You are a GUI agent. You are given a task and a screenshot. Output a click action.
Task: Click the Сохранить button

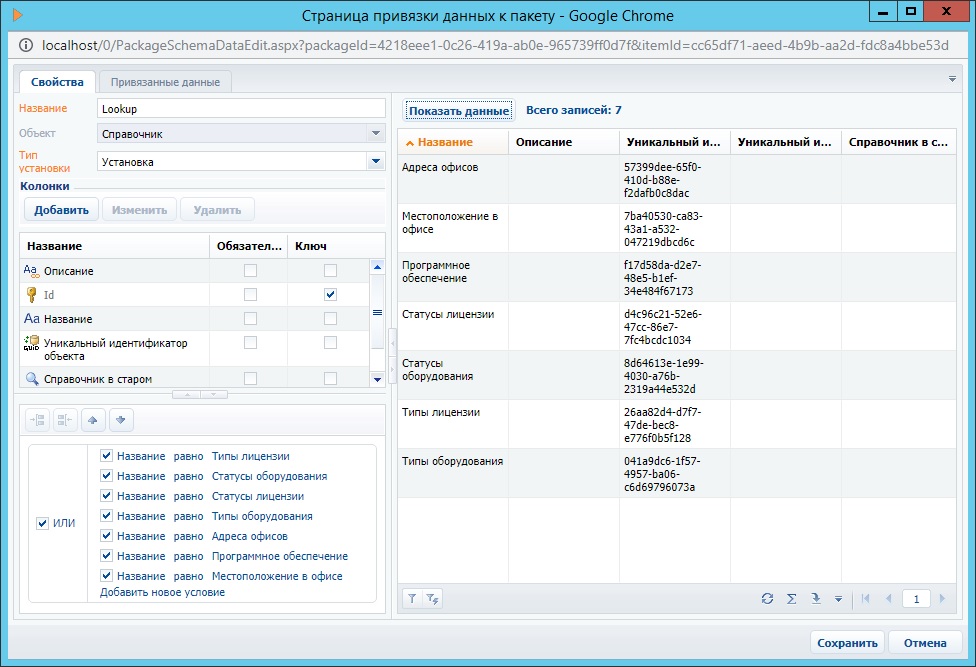tap(847, 643)
